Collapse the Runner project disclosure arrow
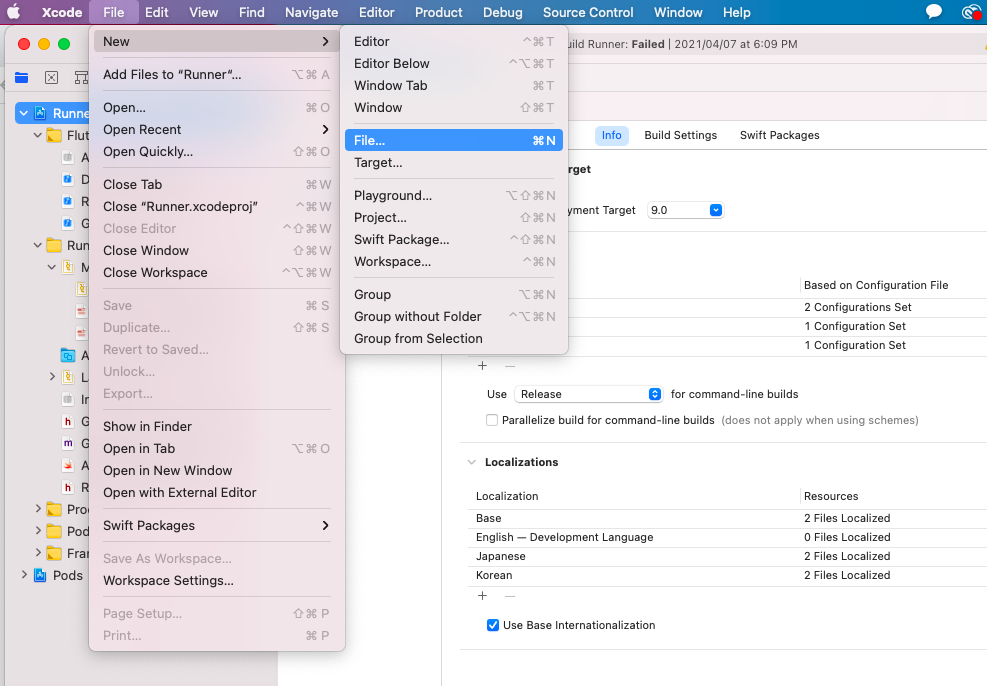Screen dimensions: 987x686 [x=23, y=113]
